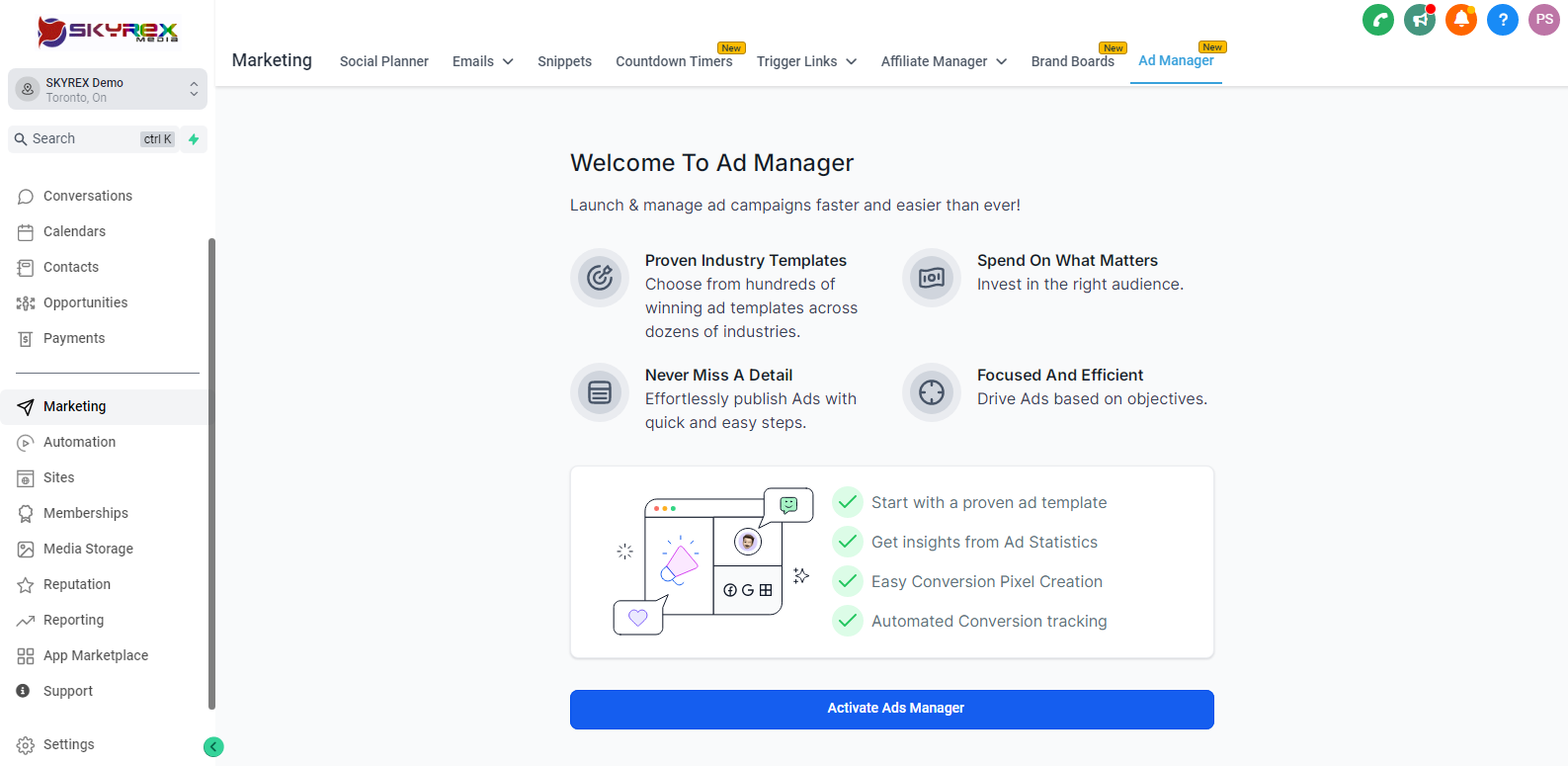The height and width of the screenshot is (766, 1568).
Task: Open the Snippets tab
Action: click(x=565, y=61)
